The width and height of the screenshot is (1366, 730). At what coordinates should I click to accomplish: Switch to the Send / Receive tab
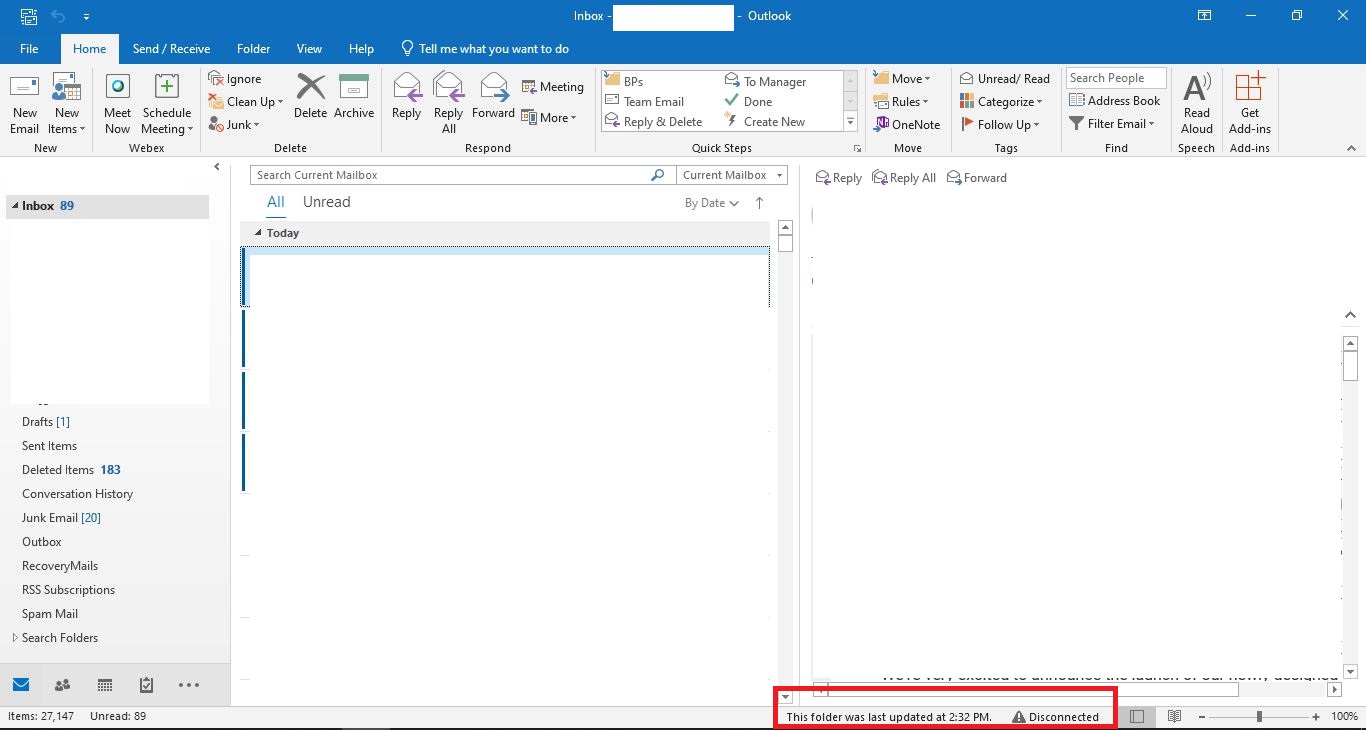pyautogui.click(x=171, y=49)
